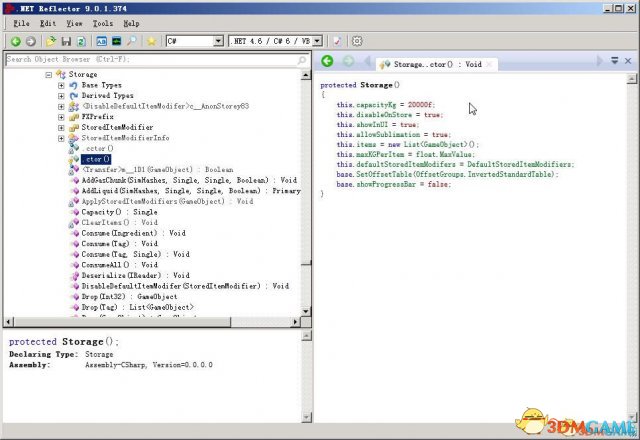640x440 pixels.
Task: Open the Edit menu
Action: click(48, 23)
